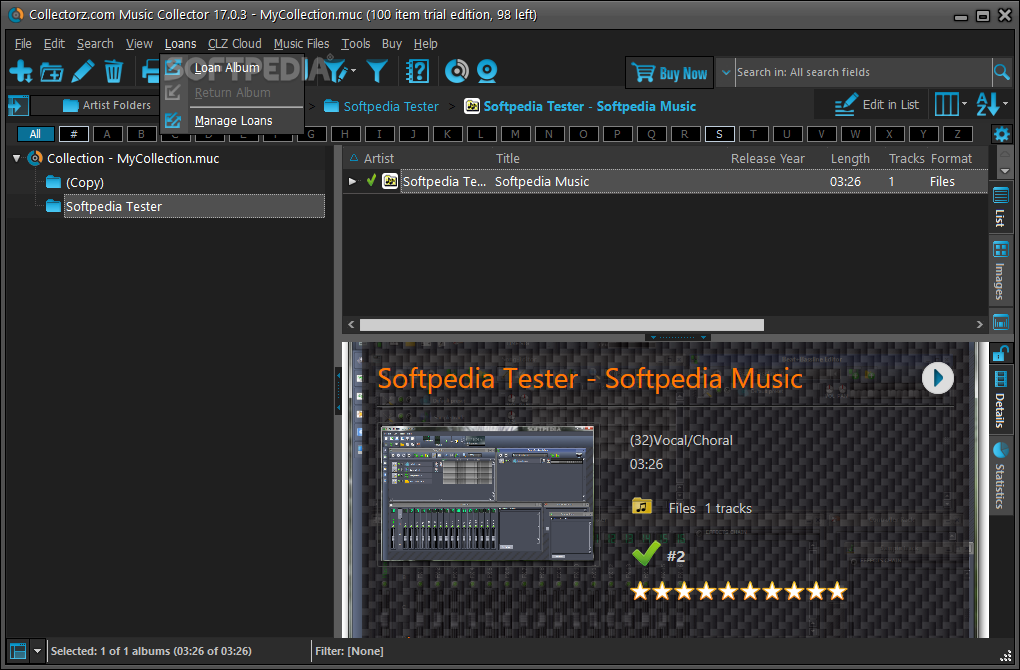The height and width of the screenshot is (670, 1020).
Task: Click the Remove trash bin icon
Action: (x=114, y=71)
